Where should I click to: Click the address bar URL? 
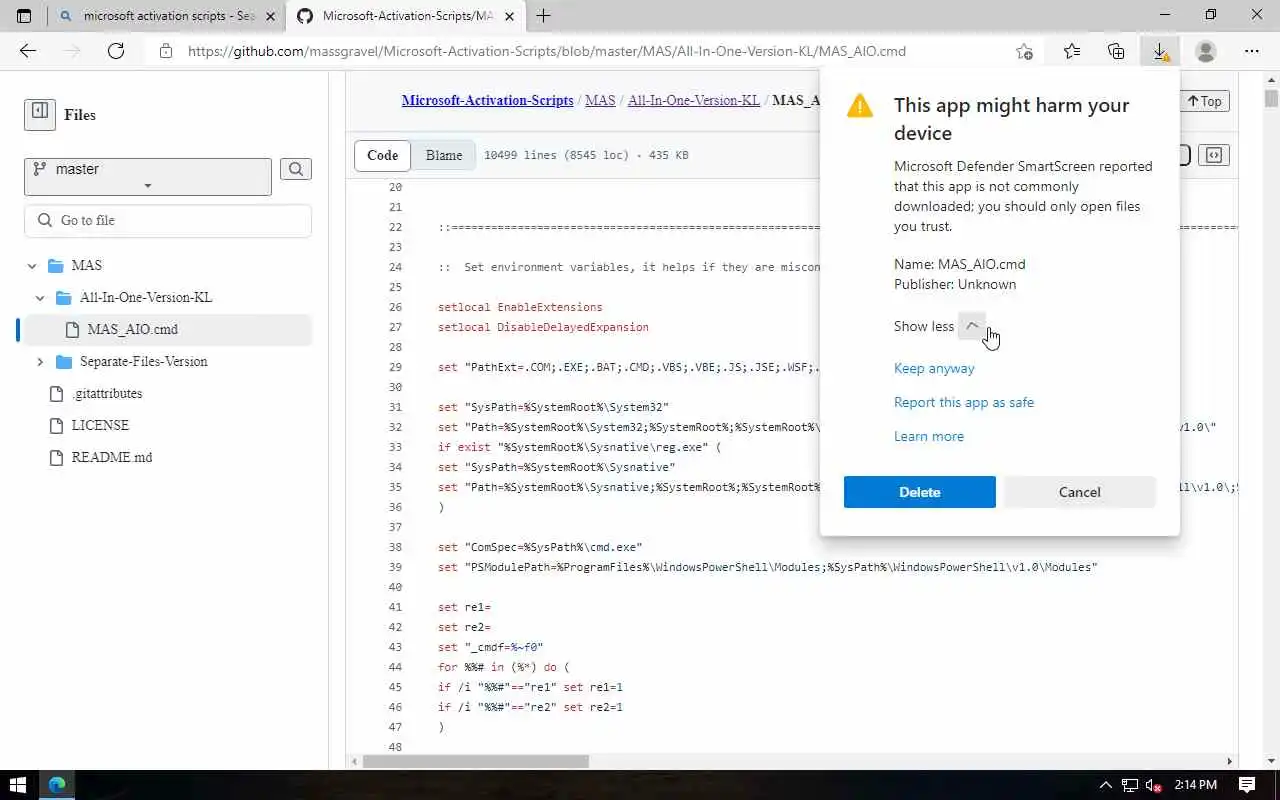547,51
